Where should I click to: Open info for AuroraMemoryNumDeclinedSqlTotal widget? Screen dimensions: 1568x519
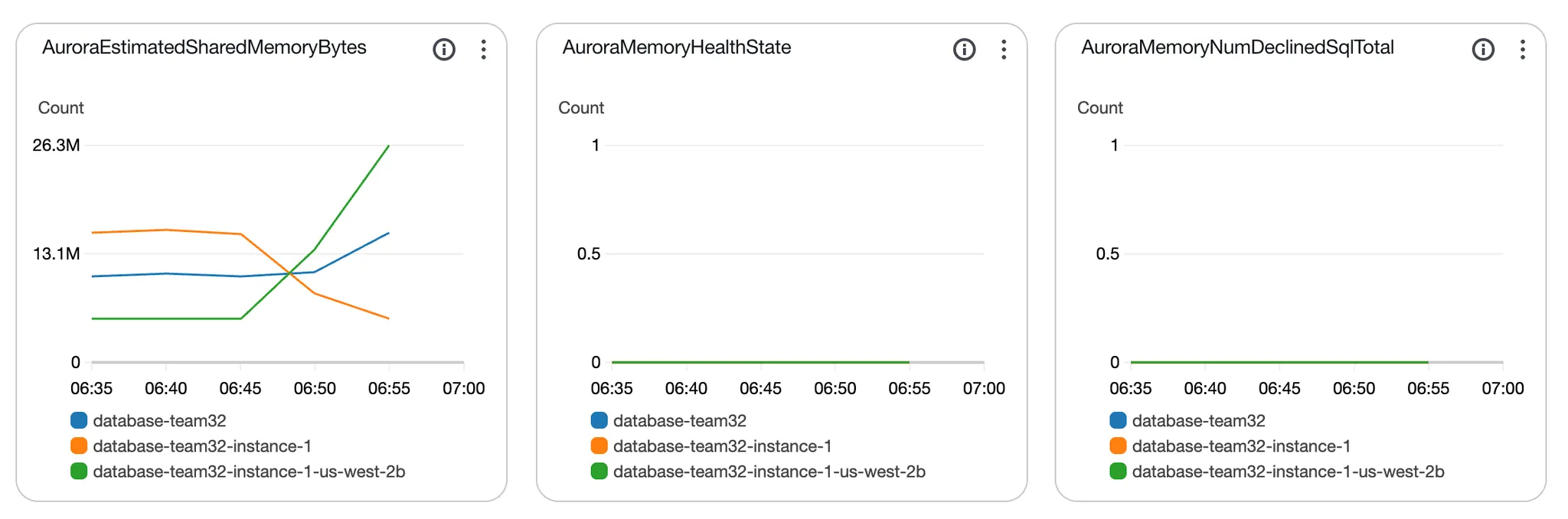1483,50
